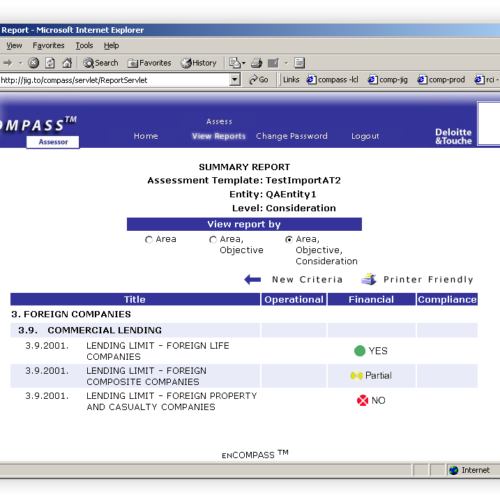Click the enCOMPASS footer text
This screenshot has width=500, height=500.
255,454
